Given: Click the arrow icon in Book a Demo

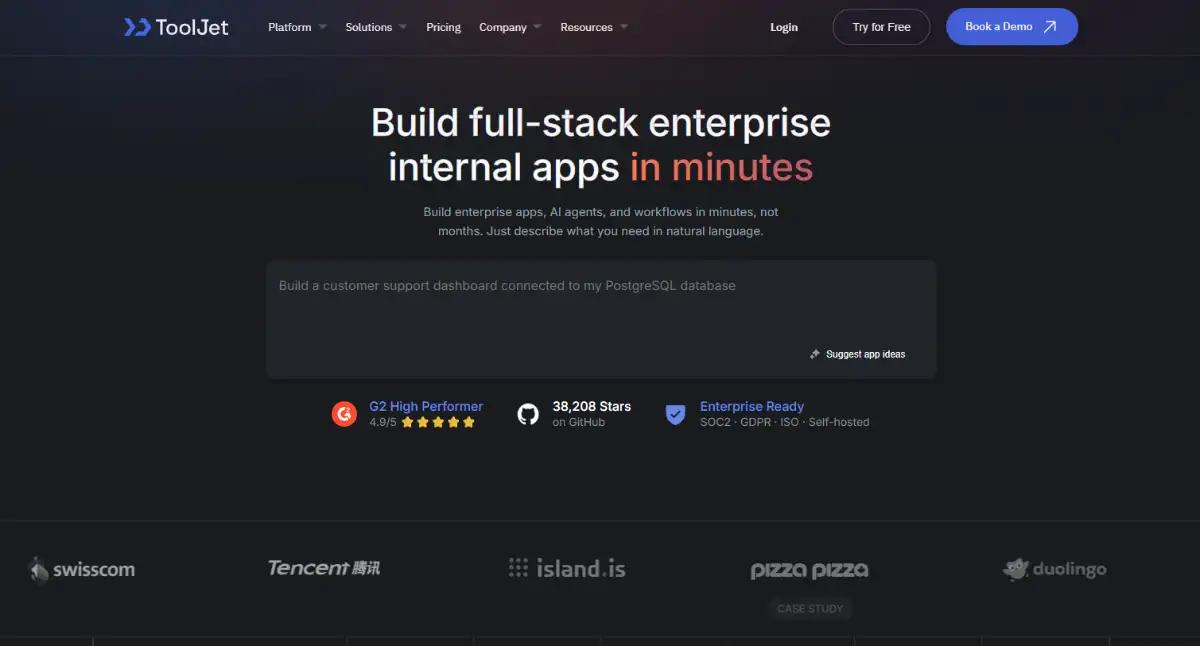Looking at the screenshot, I should (x=1050, y=27).
